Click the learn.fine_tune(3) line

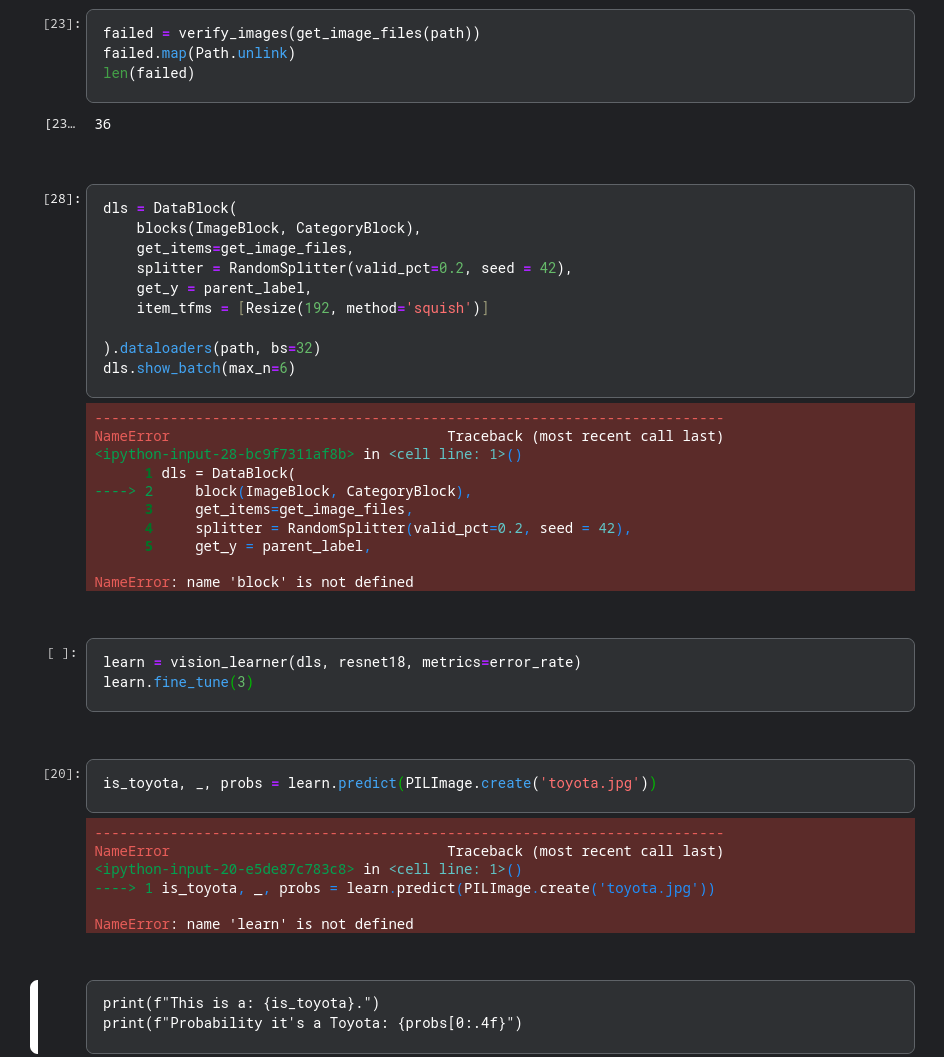(178, 682)
